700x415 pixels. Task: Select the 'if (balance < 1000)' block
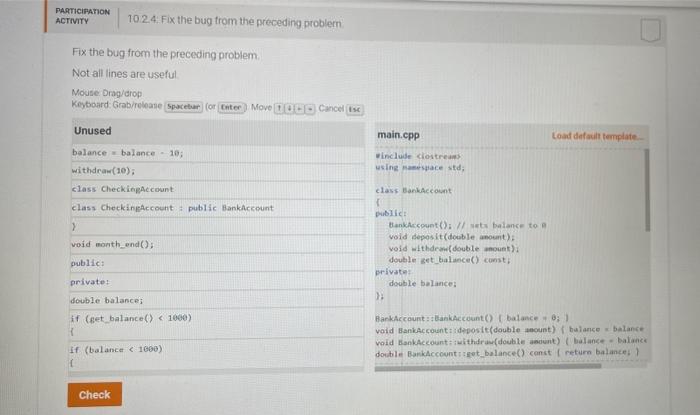217,355
